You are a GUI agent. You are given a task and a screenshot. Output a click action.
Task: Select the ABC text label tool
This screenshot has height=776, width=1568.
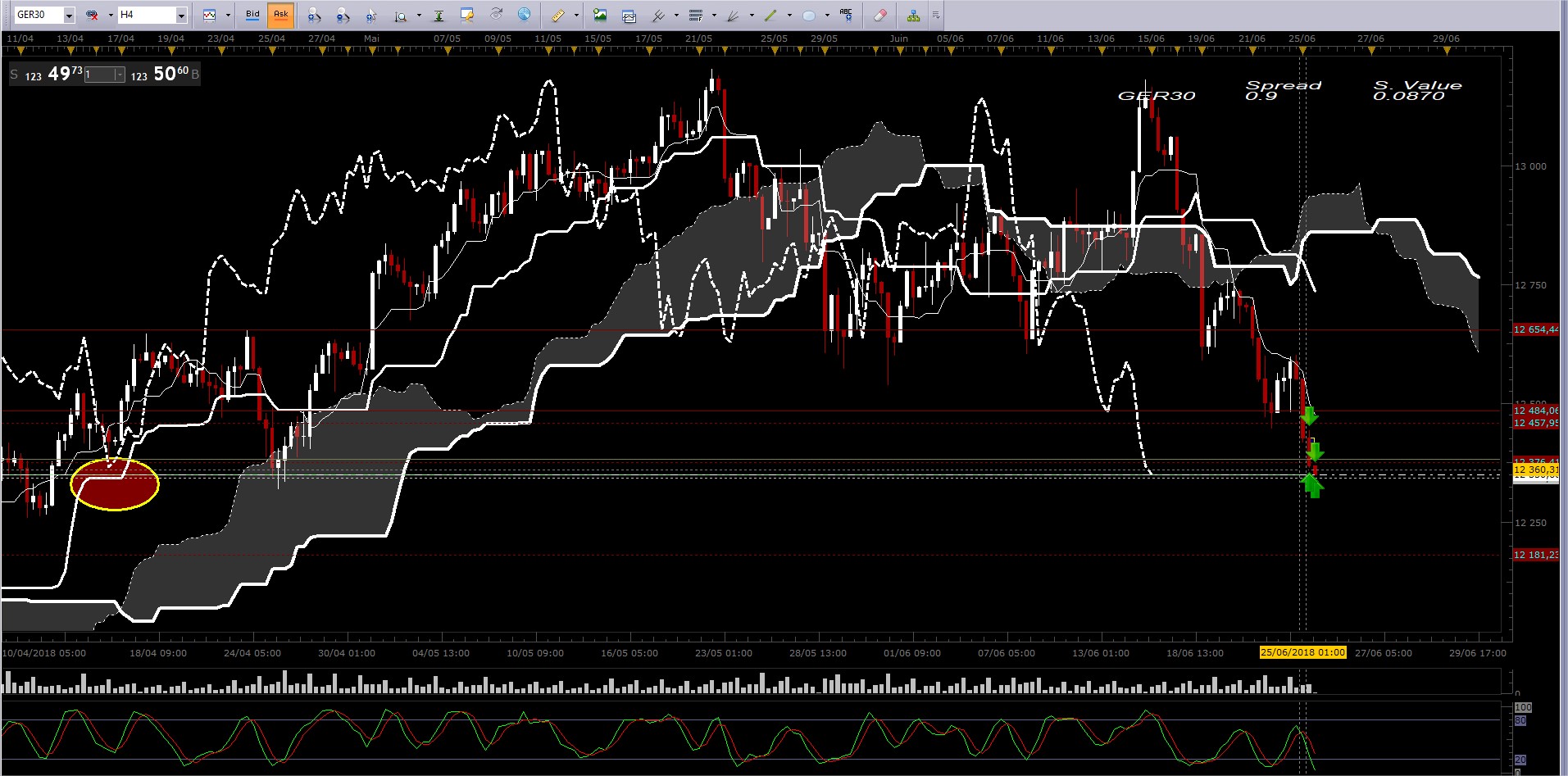pyautogui.click(x=847, y=15)
